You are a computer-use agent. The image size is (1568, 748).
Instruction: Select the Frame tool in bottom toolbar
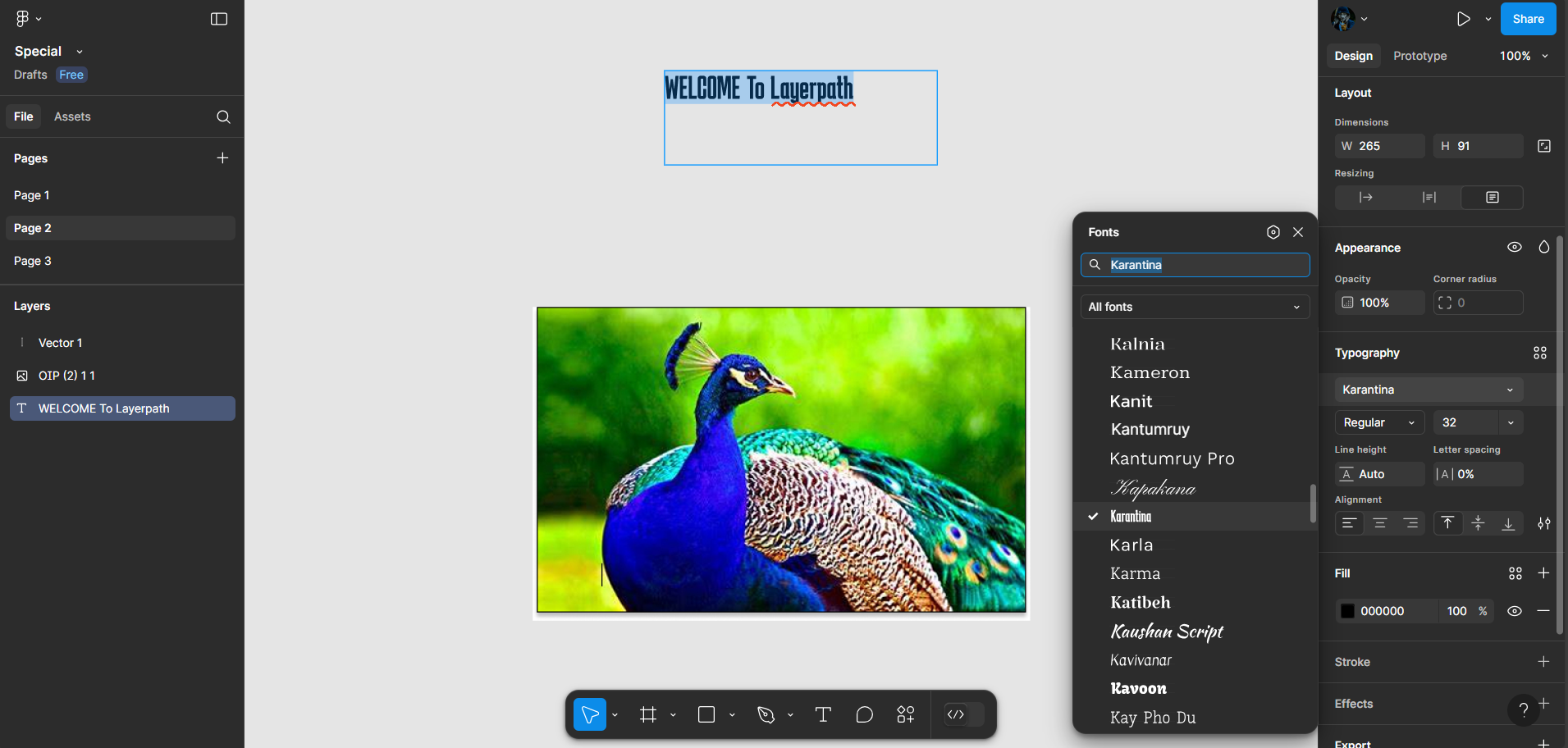pyautogui.click(x=648, y=714)
